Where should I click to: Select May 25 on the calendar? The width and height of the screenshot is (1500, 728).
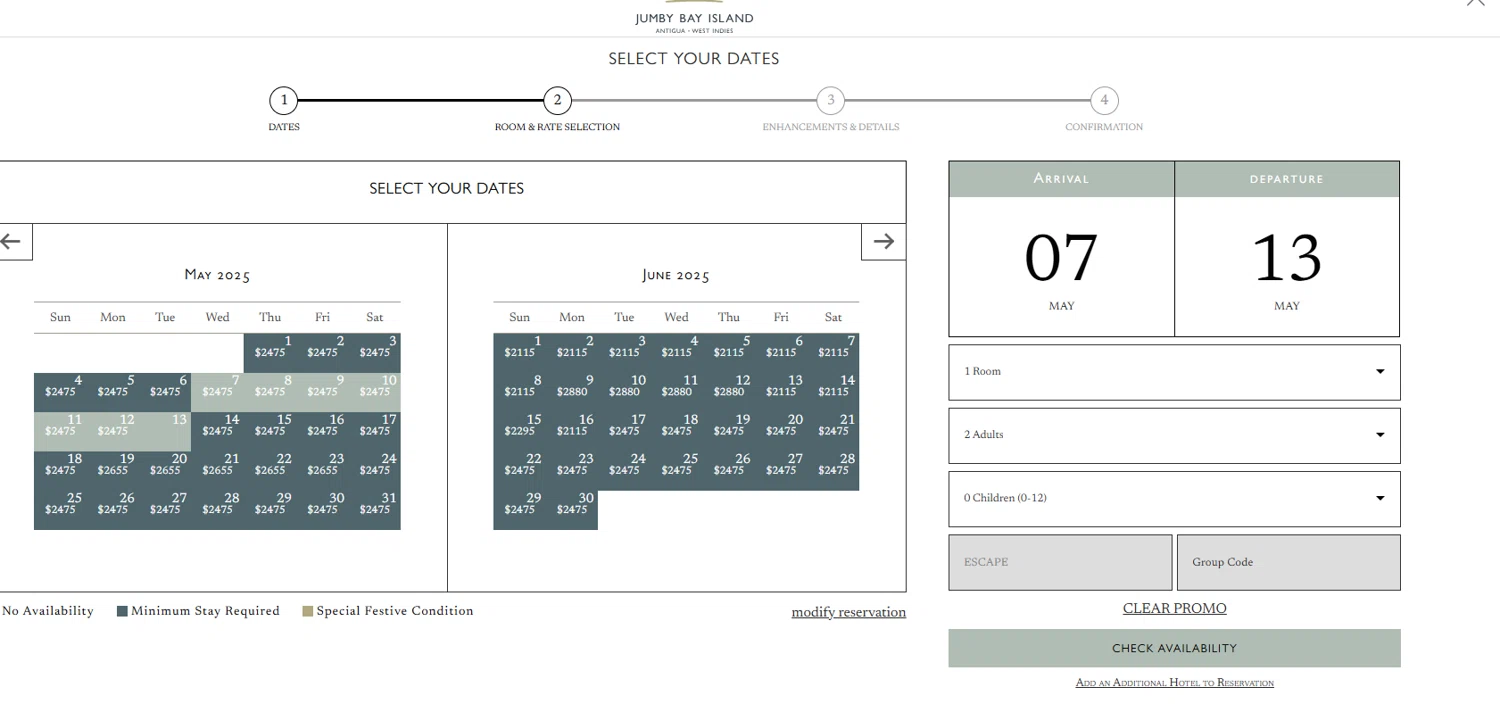(60, 510)
